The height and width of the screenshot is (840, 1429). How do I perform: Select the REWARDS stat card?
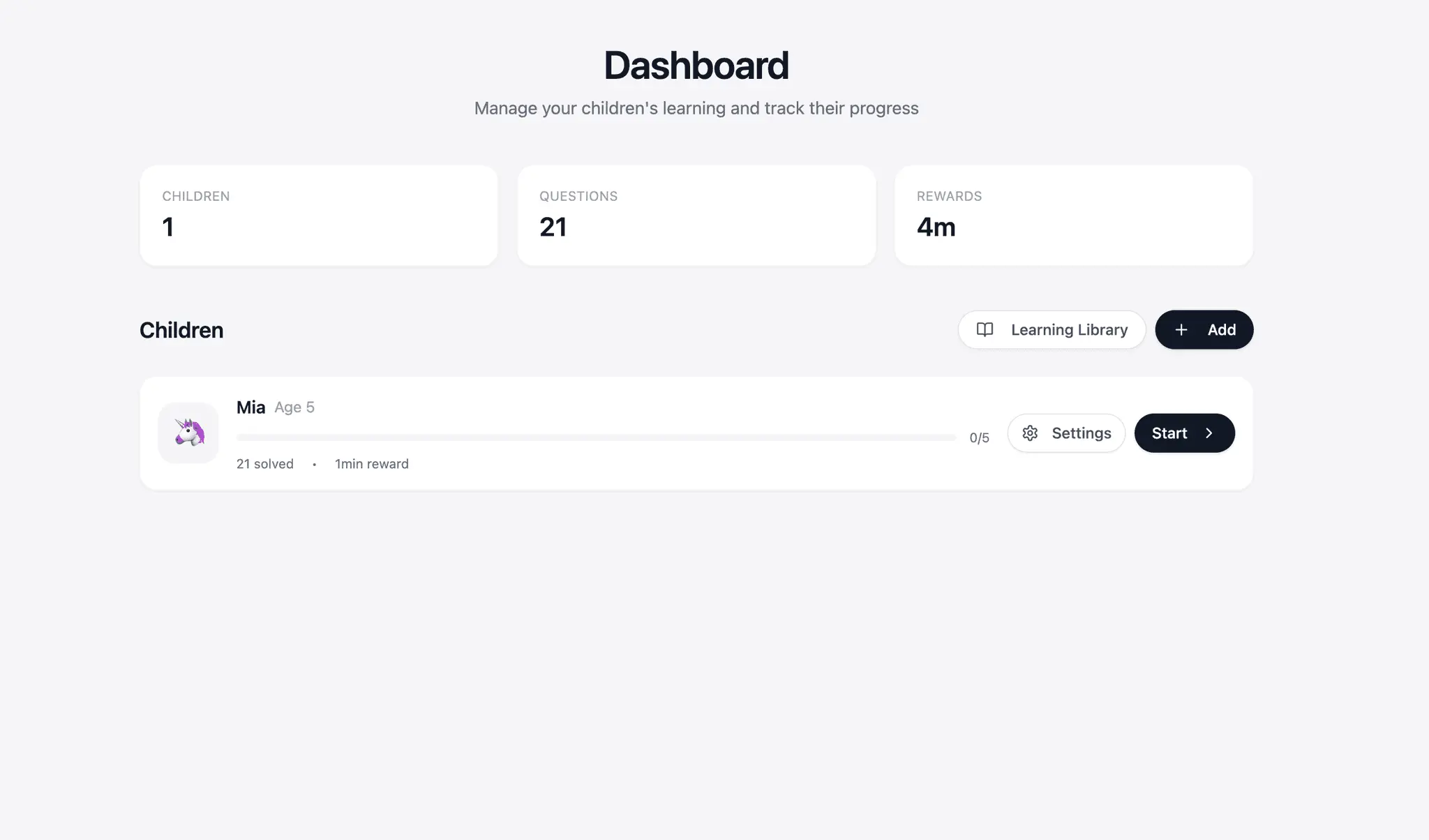tap(1074, 216)
